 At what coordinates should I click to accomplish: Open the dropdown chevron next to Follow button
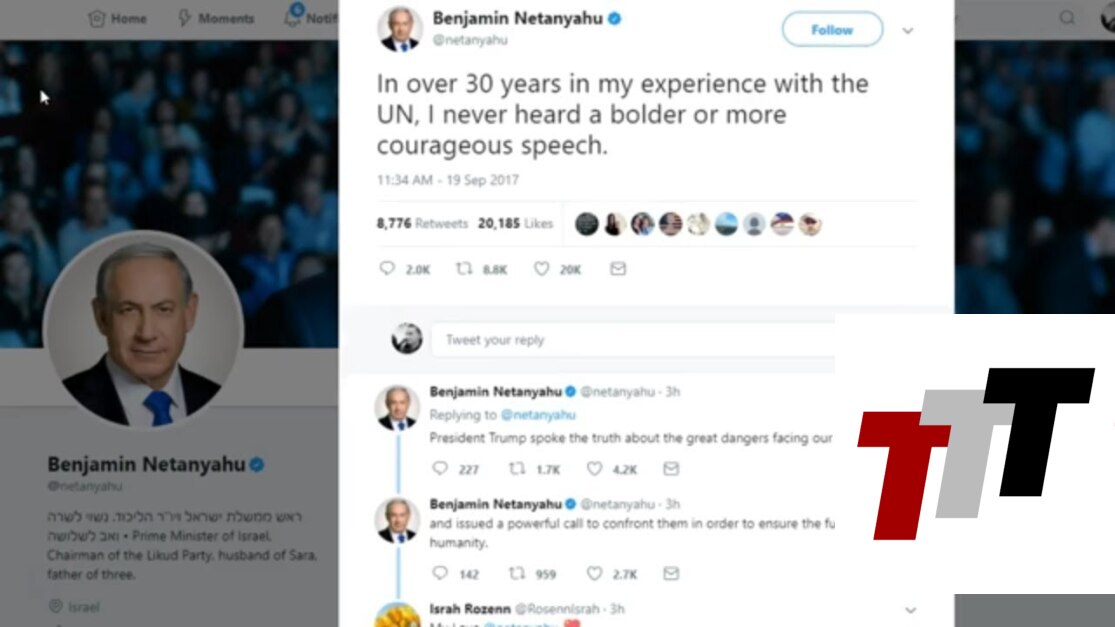908,31
